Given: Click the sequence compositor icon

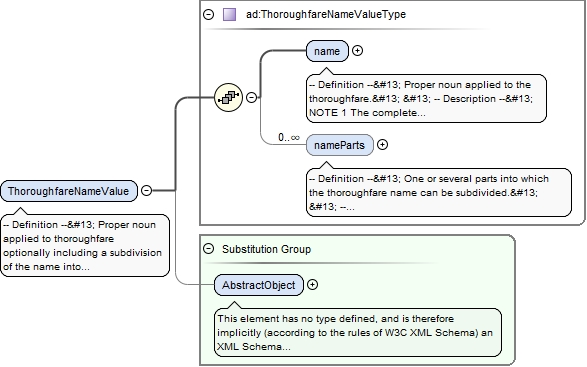Looking at the screenshot, I should [228, 97].
